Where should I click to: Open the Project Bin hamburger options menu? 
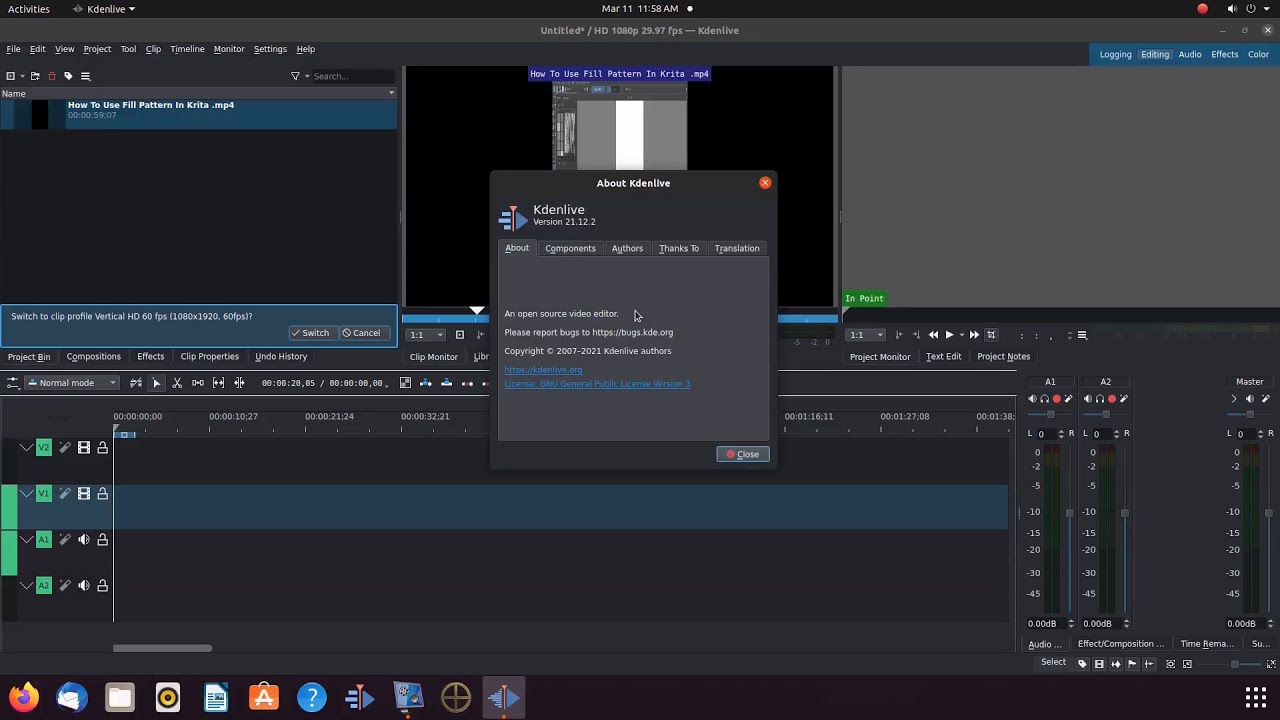85,76
